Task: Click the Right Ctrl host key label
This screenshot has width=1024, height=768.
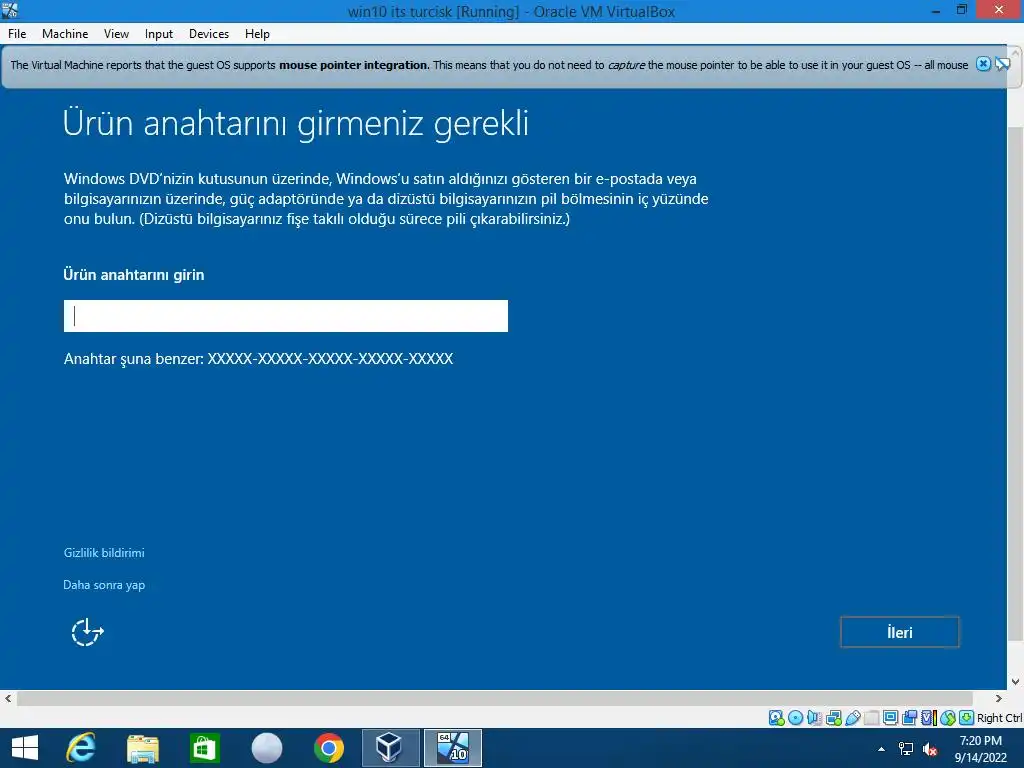Action: pyautogui.click(x=1000, y=718)
